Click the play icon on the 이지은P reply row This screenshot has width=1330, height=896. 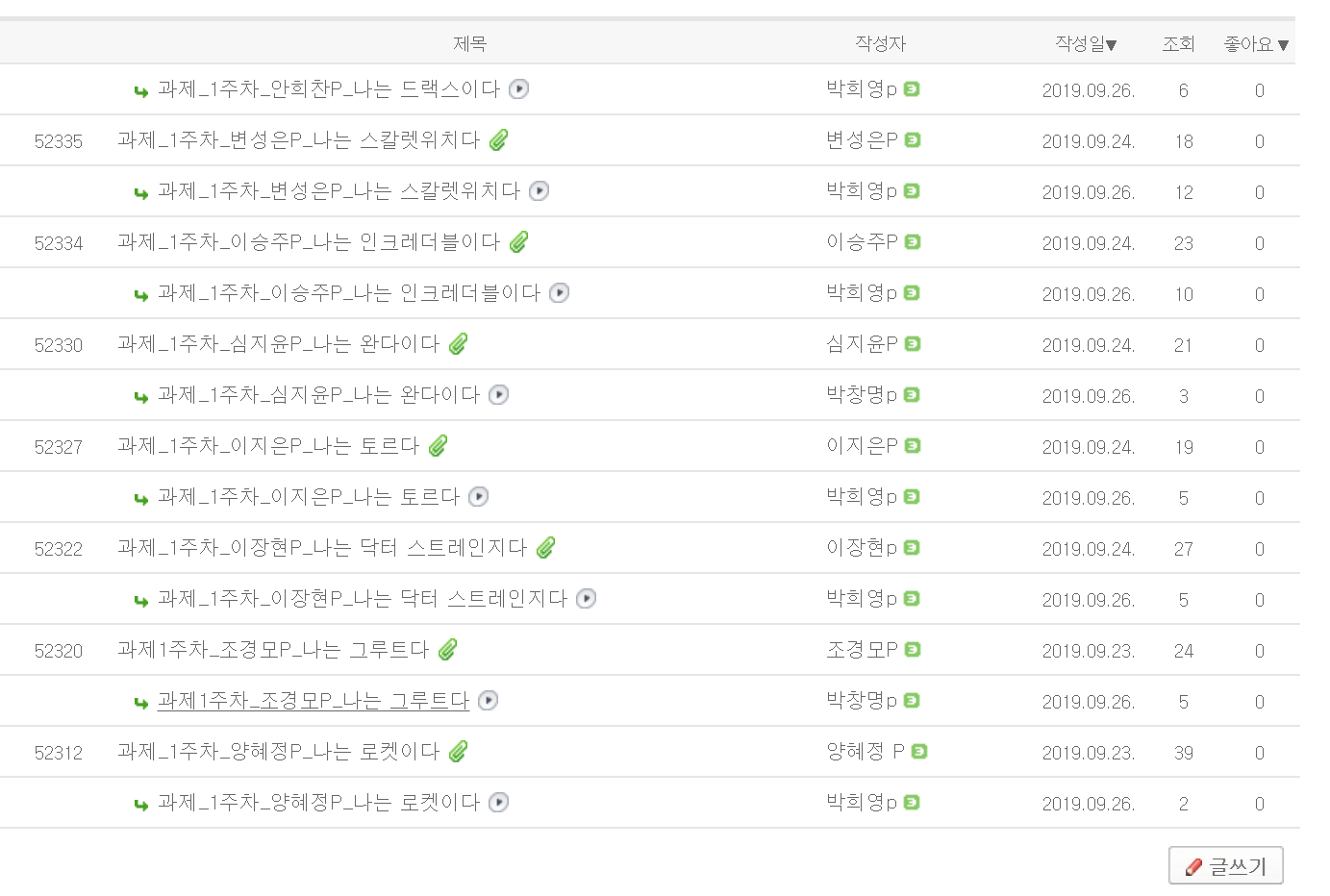tap(478, 497)
